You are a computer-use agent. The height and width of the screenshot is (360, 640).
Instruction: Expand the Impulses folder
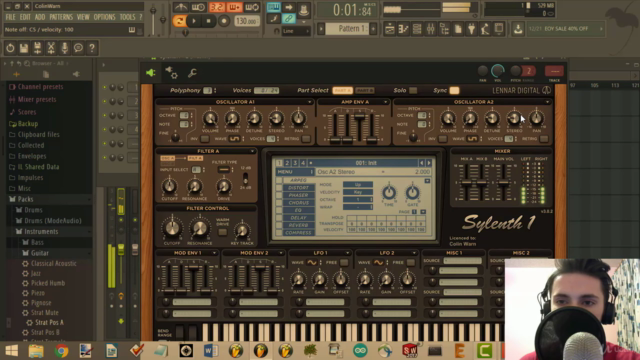click(x=30, y=178)
